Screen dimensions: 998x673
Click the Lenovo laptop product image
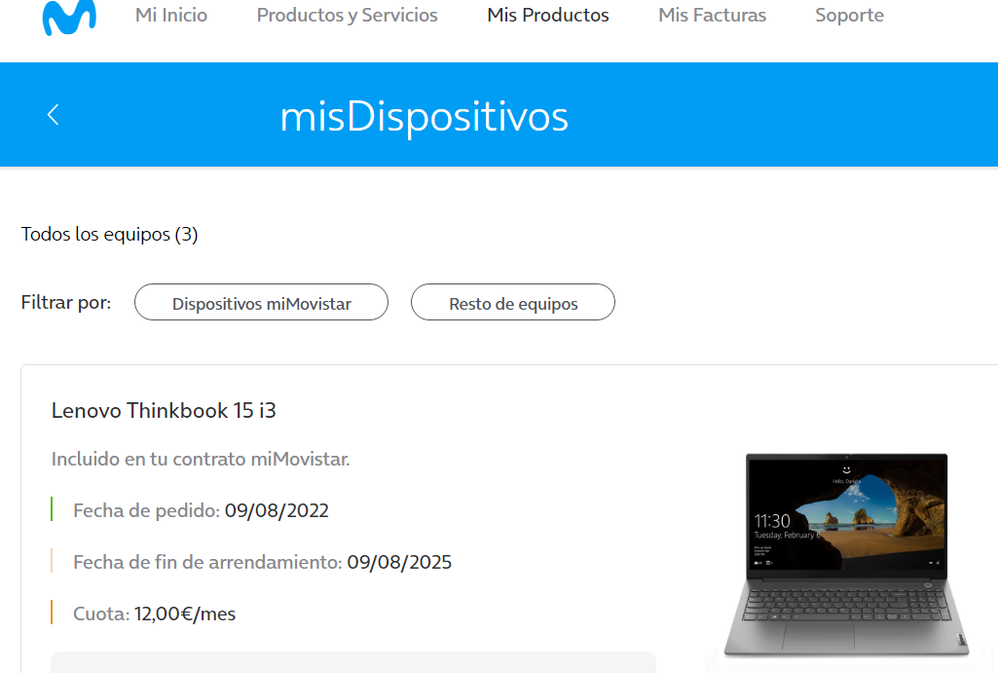point(847,555)
